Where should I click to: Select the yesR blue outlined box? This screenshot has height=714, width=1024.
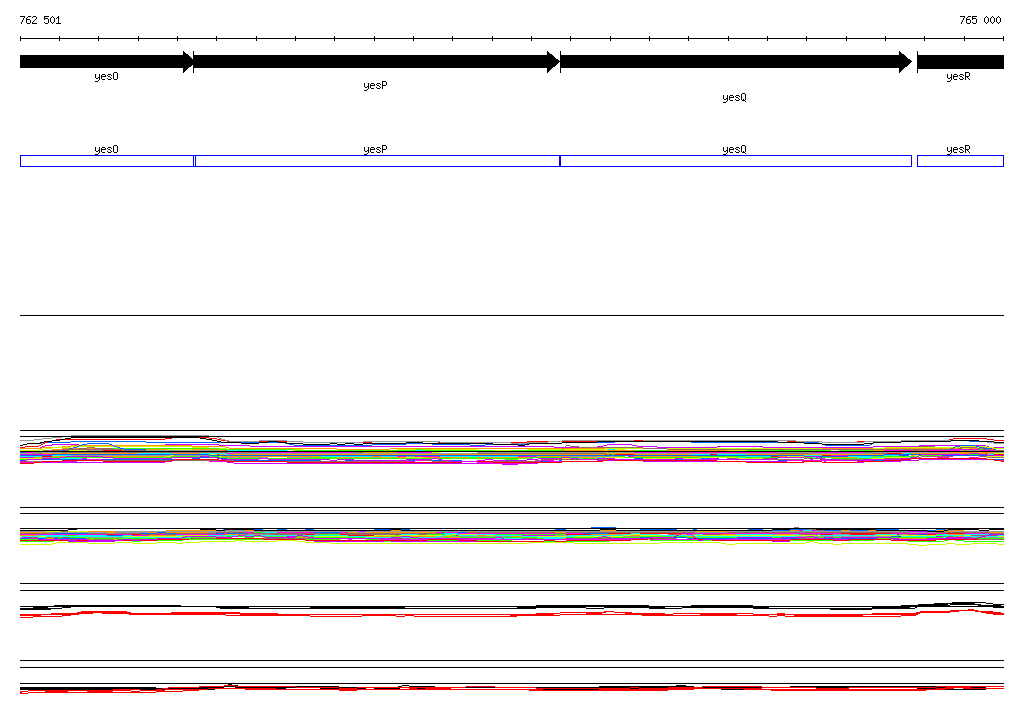pos(961,161)
